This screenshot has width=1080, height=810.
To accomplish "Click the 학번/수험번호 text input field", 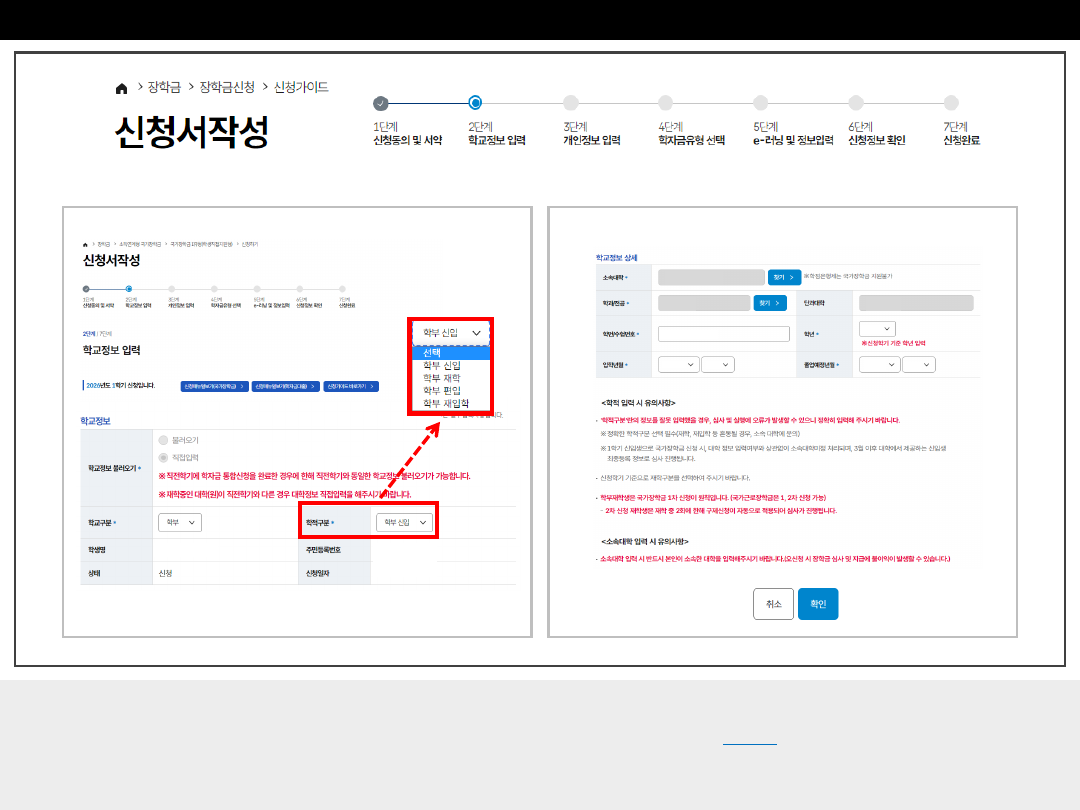I will coord(724,334).
